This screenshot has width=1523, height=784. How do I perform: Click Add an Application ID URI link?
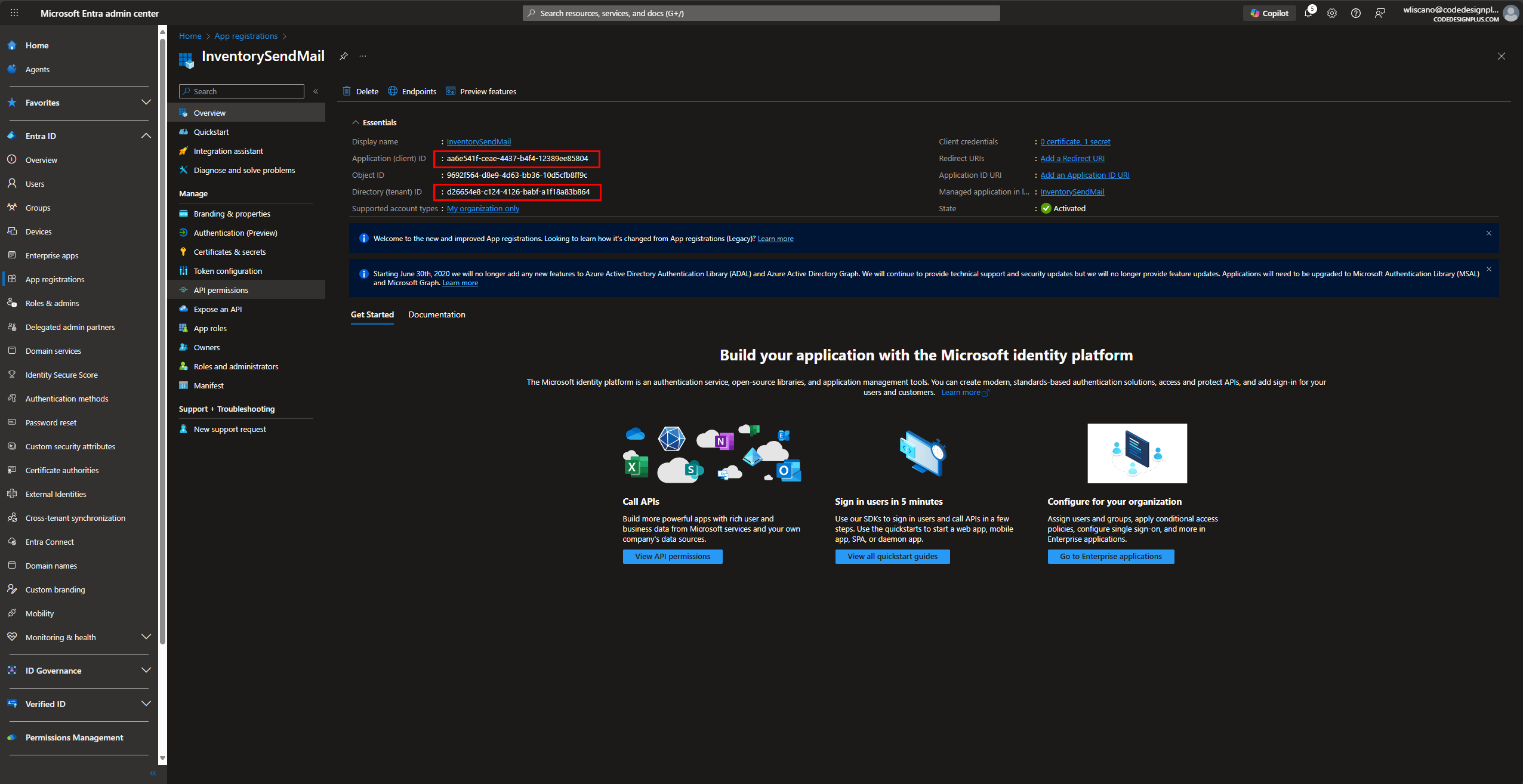1085,175
